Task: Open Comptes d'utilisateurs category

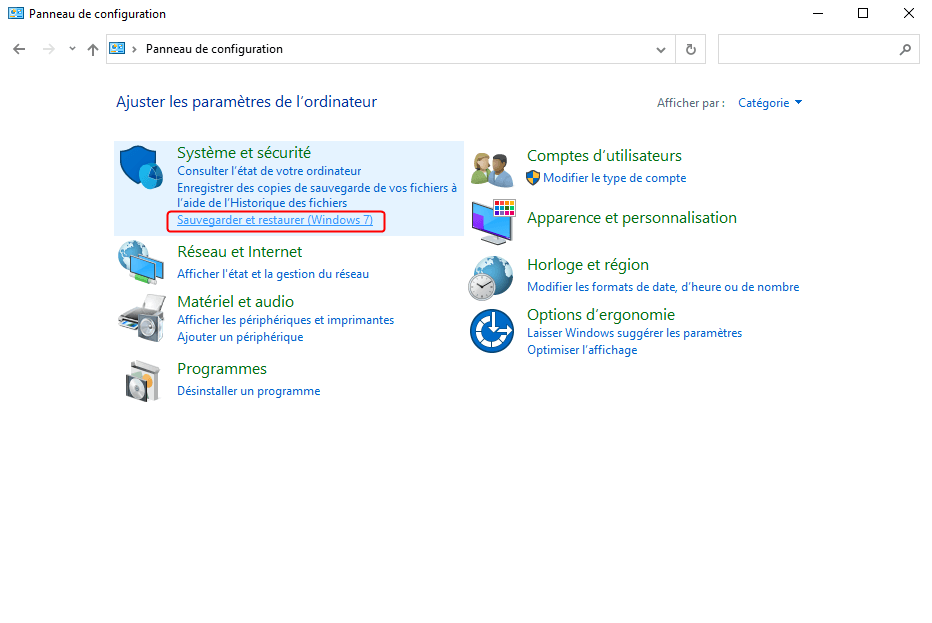Action: [x=604, y=156]
